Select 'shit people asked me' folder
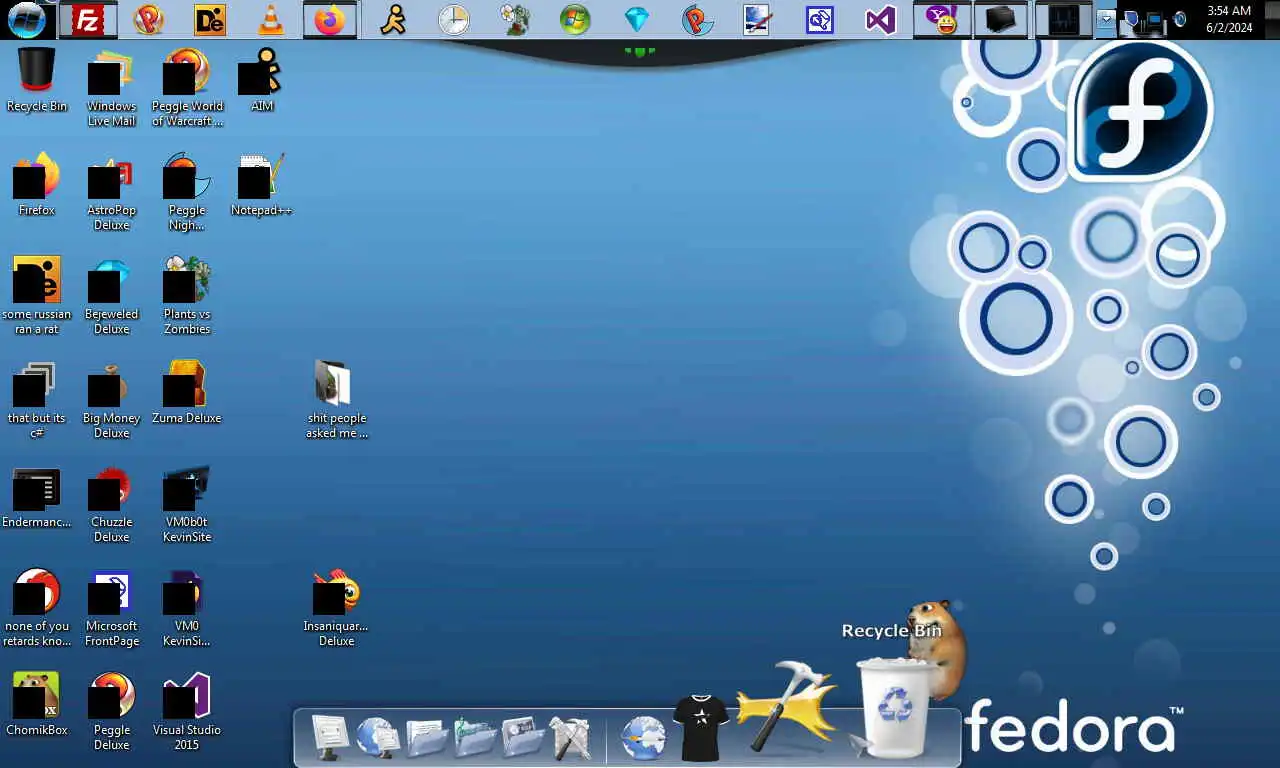The width and height of the screenshot is (1280, 768). [x=336, y=400]
